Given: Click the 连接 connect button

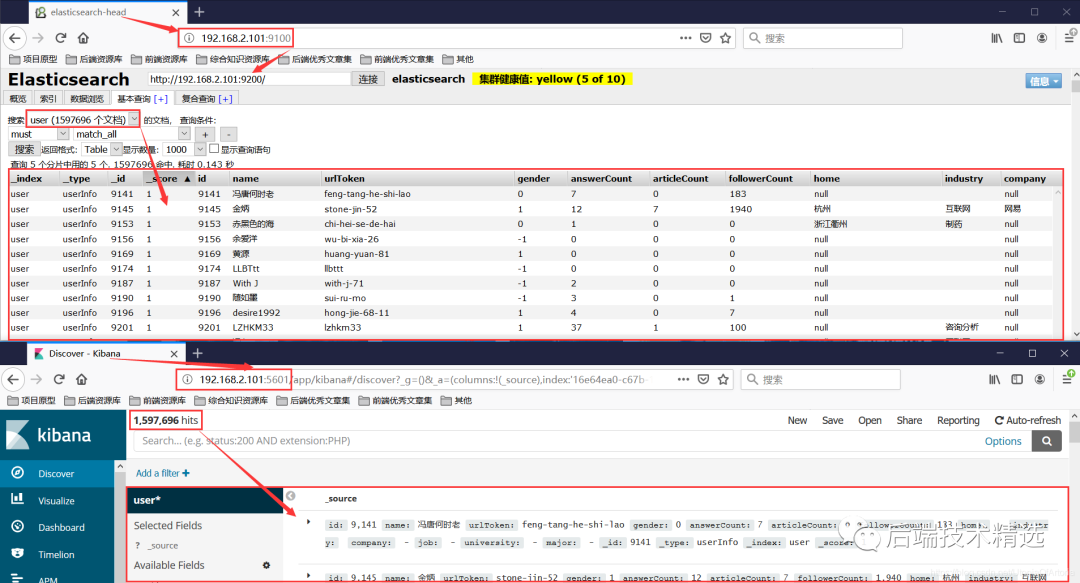Looking at the screenshot, I should 368,79.
